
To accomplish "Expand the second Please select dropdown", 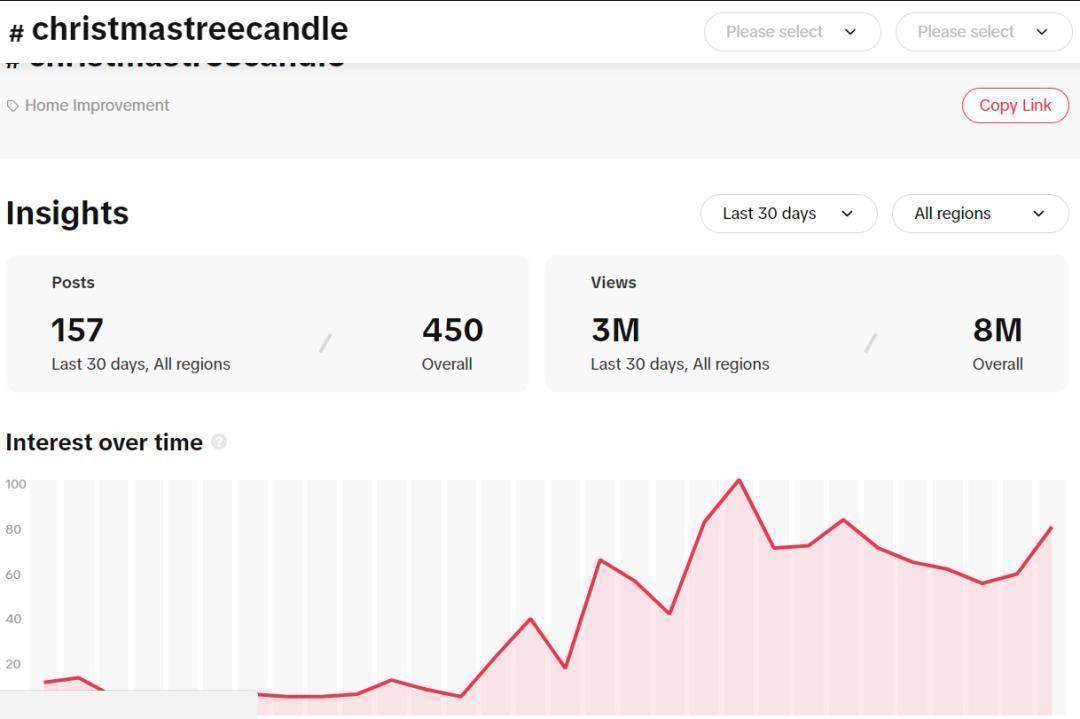I will pyautogui.click(x=984, y=32).
